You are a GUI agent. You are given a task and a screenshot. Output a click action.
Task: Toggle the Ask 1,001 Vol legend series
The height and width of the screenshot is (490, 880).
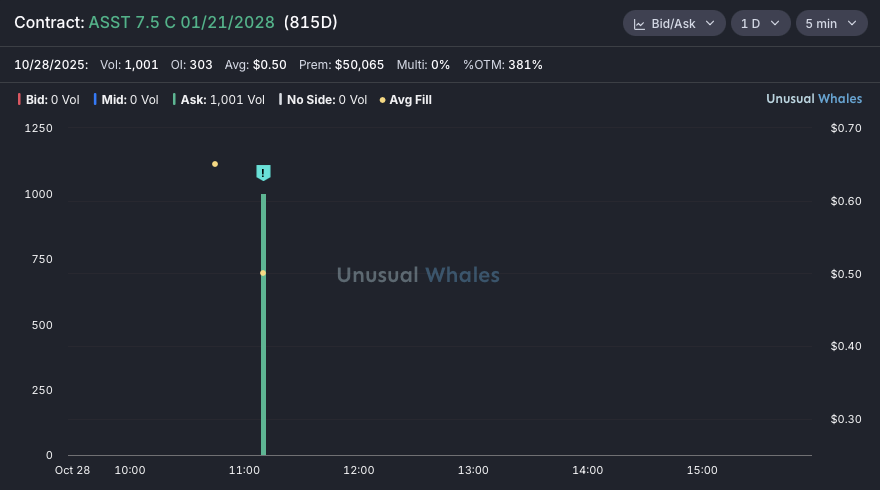click(x=219, y=100)
